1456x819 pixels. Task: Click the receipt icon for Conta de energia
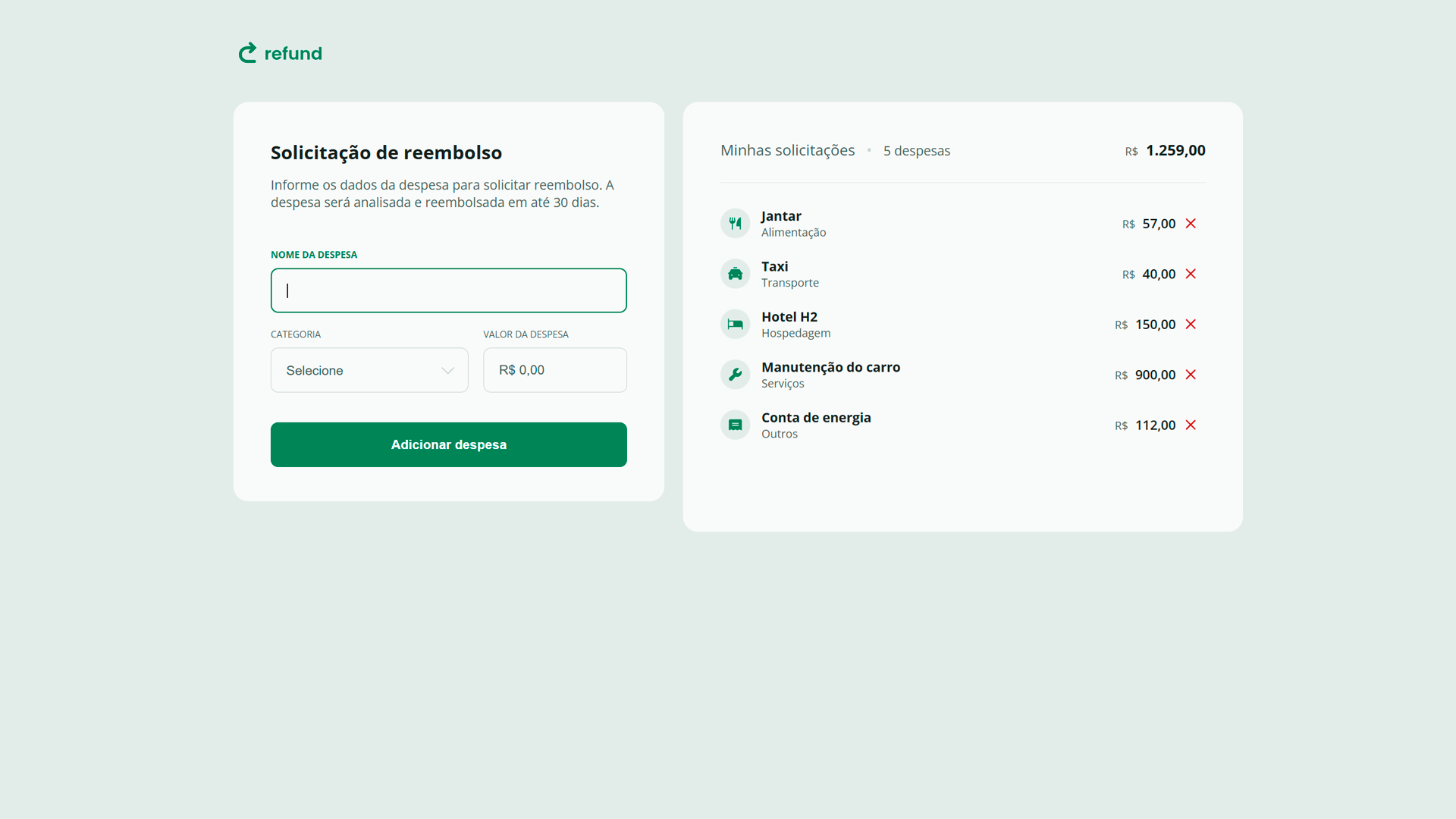(x=735, y=425)
